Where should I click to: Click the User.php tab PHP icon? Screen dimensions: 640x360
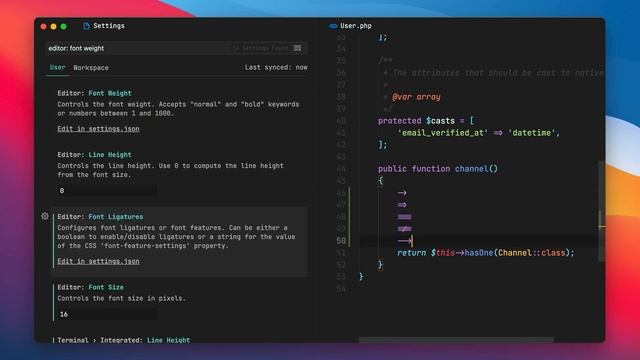(333, 26)
